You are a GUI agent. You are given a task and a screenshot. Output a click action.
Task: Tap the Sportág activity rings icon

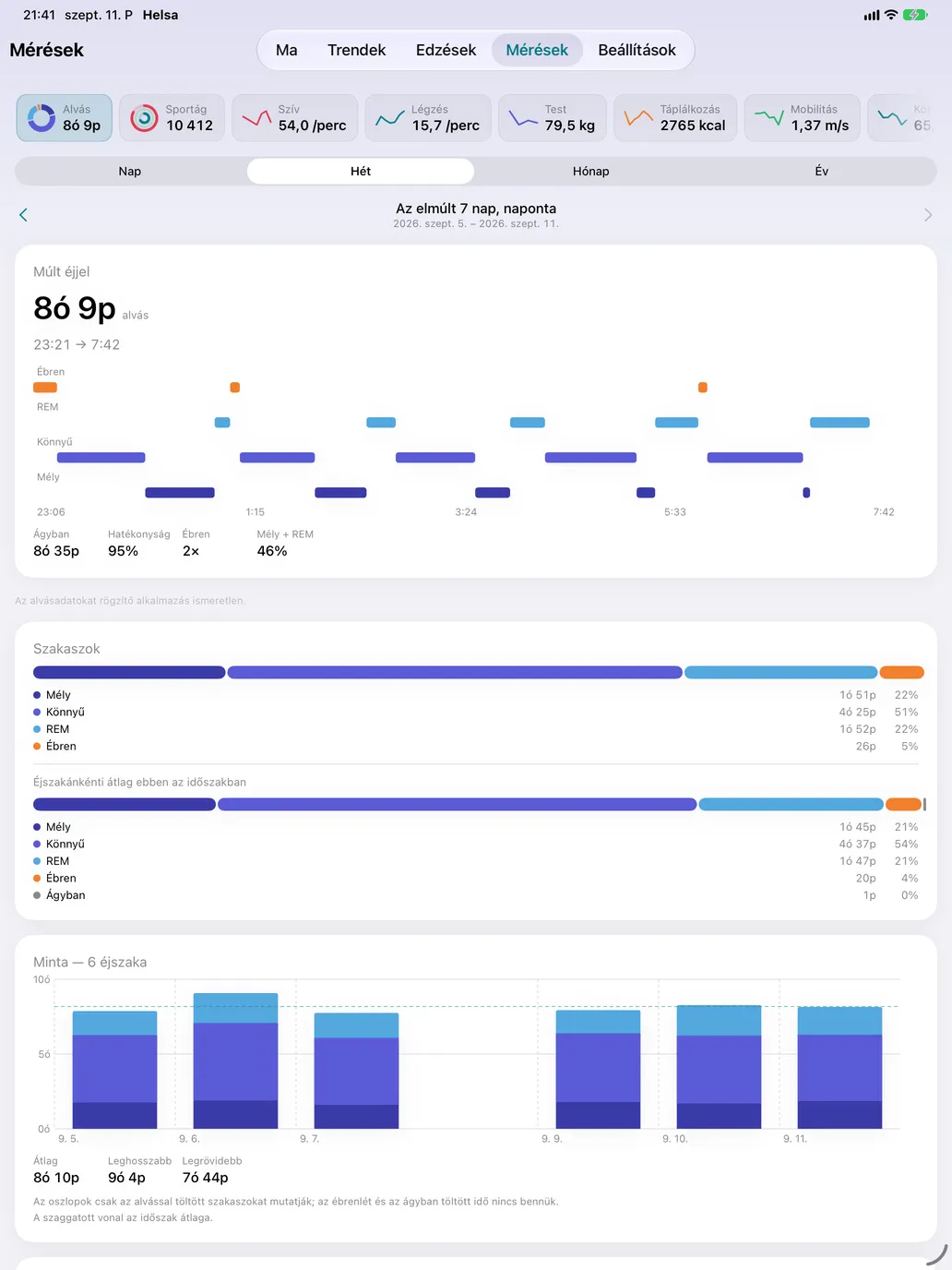point(144,118)
